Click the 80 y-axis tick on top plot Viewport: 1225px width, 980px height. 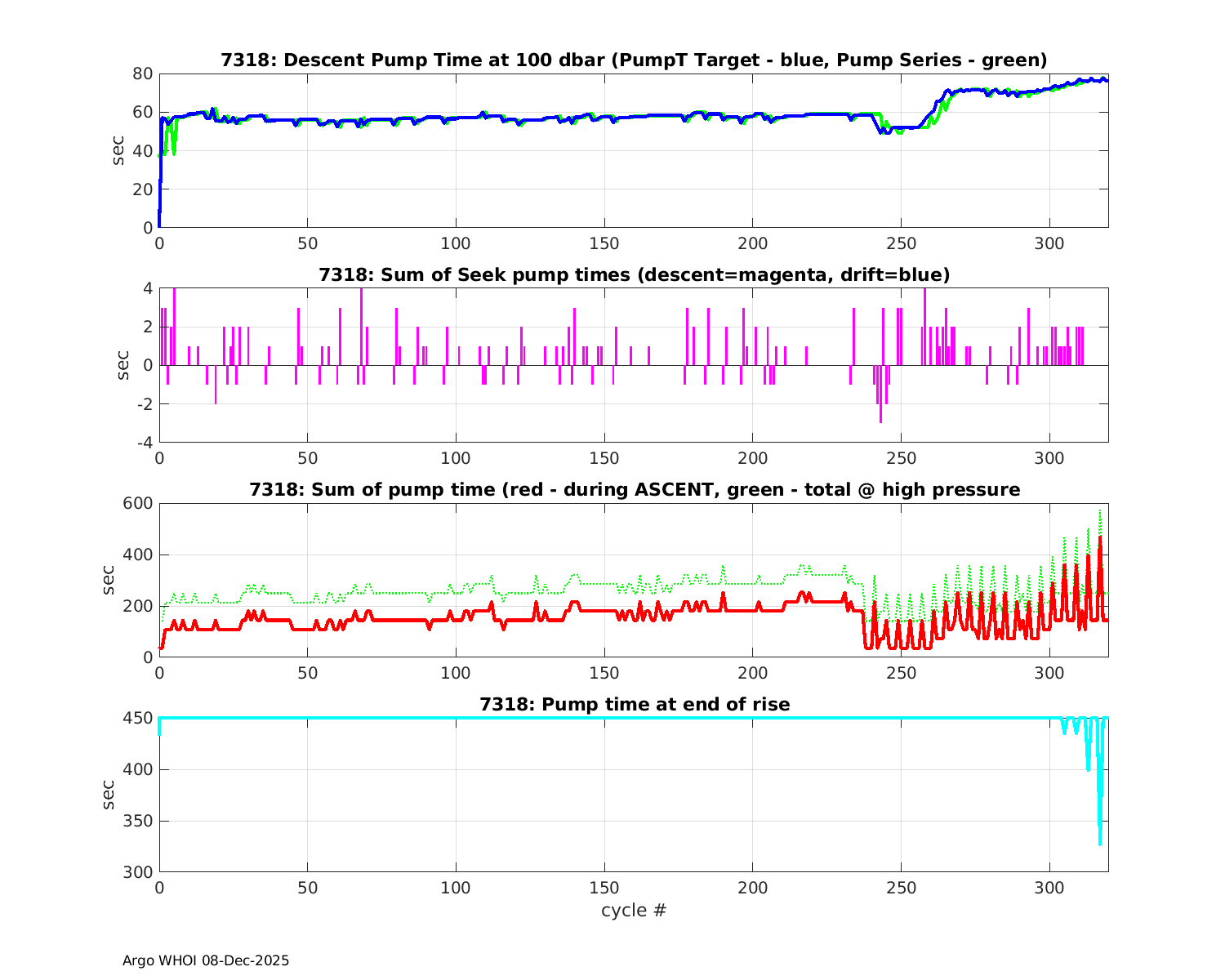143,73
